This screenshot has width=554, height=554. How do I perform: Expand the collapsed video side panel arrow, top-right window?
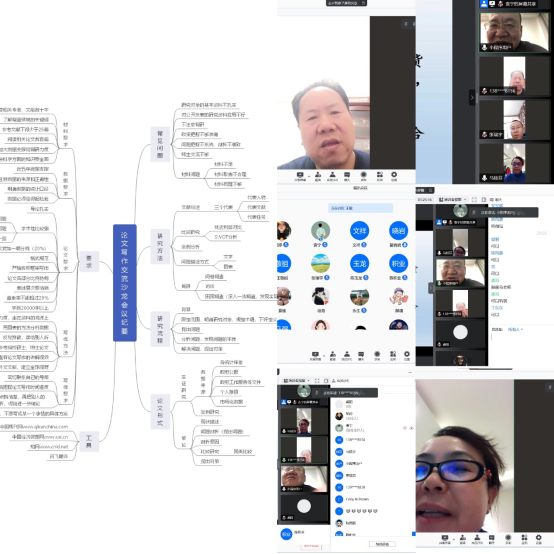coord(472,98)
